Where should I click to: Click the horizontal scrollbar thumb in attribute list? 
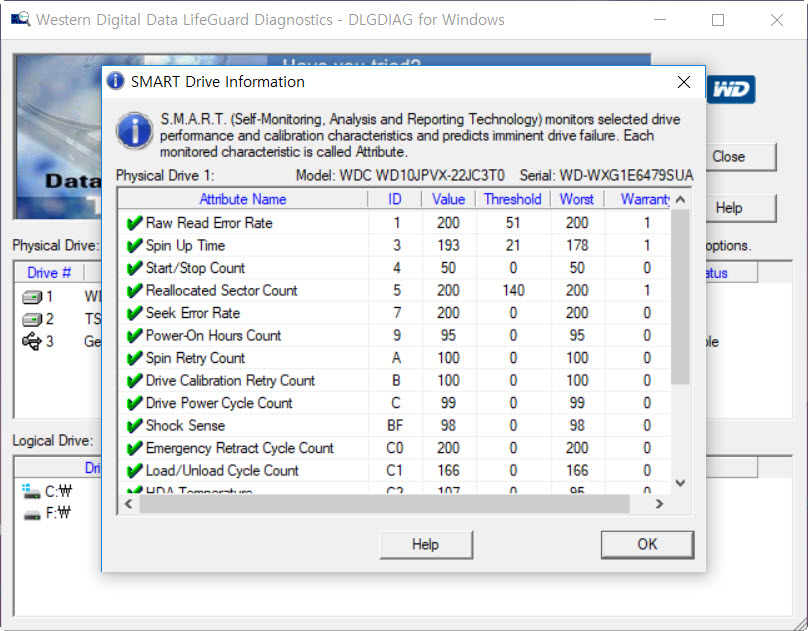[x=384, y=504]
